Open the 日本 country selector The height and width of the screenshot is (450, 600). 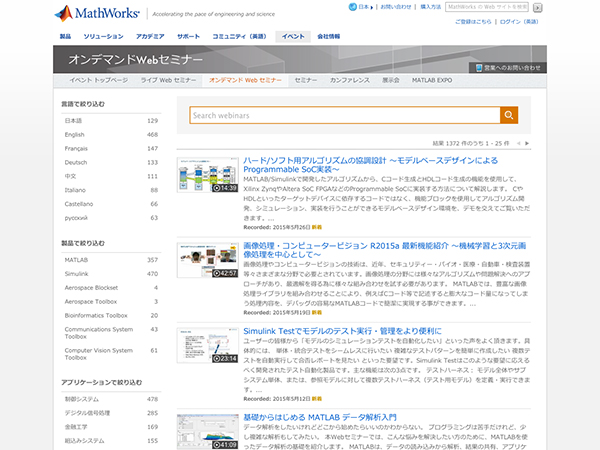point(361,7)
